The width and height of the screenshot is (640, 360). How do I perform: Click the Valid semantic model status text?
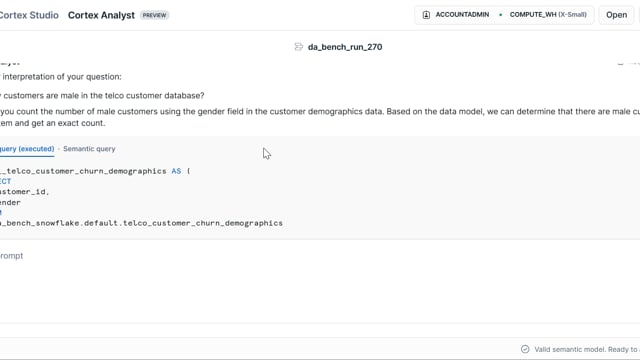tap(587, 349)
